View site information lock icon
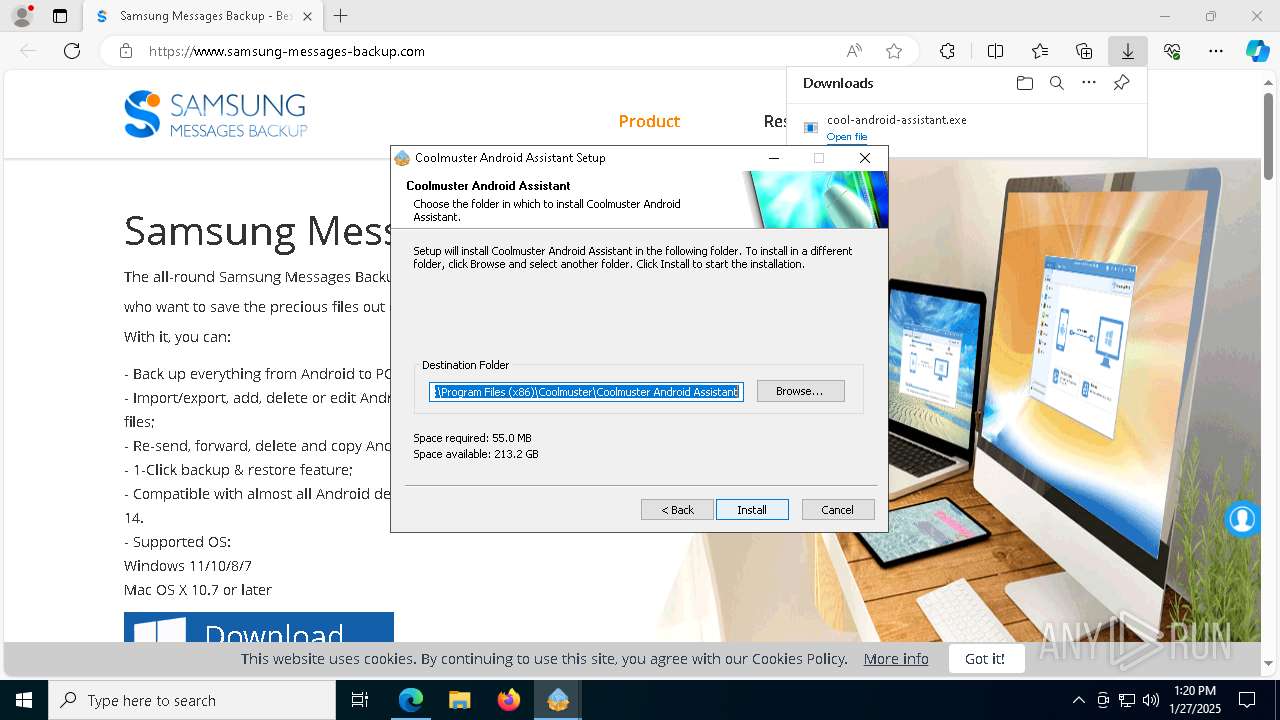The image size is (1280, 720). tap(126, 51)
